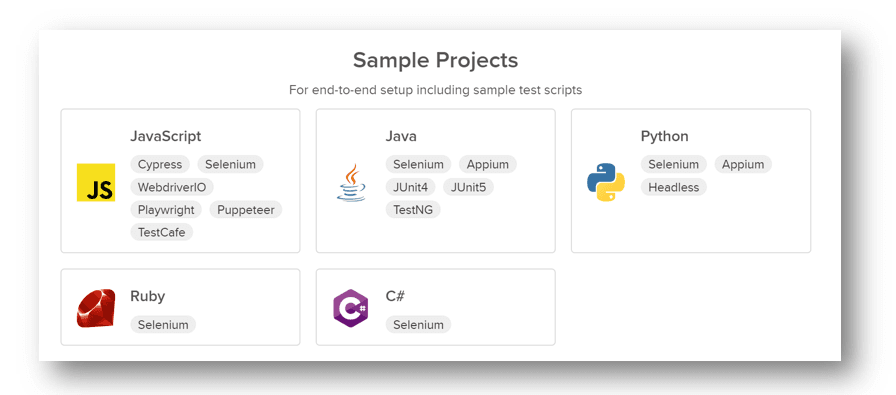
Task: Click the JUnit5 tag under Java
Action: tap(468, 187)
